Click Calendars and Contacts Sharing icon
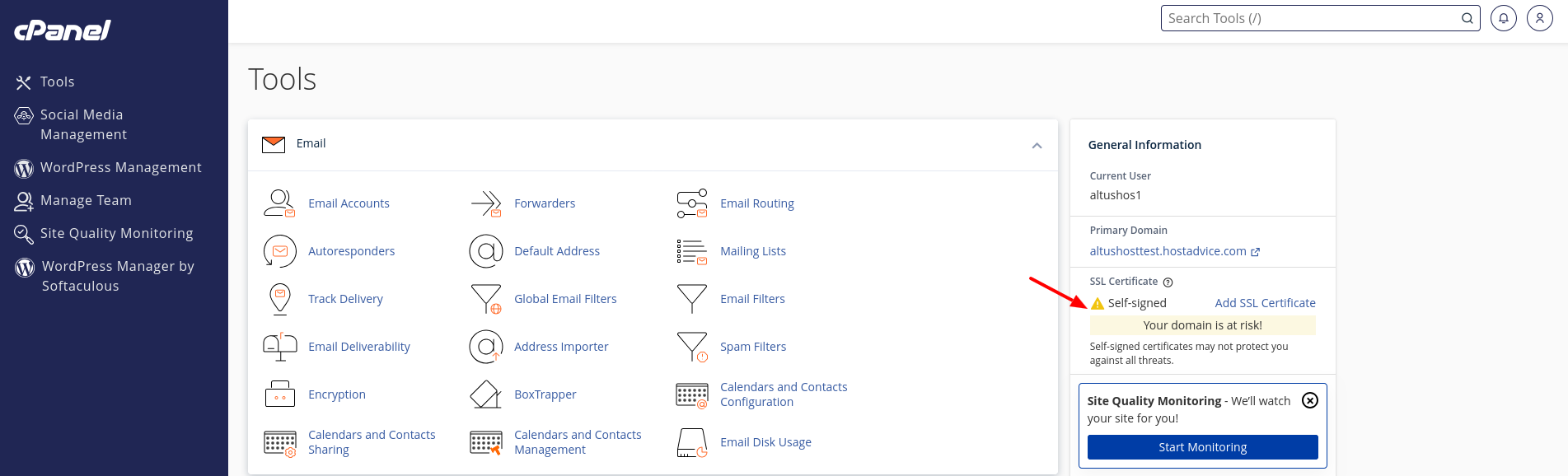This screenshot has width=1568, height=476. point(280,444)
